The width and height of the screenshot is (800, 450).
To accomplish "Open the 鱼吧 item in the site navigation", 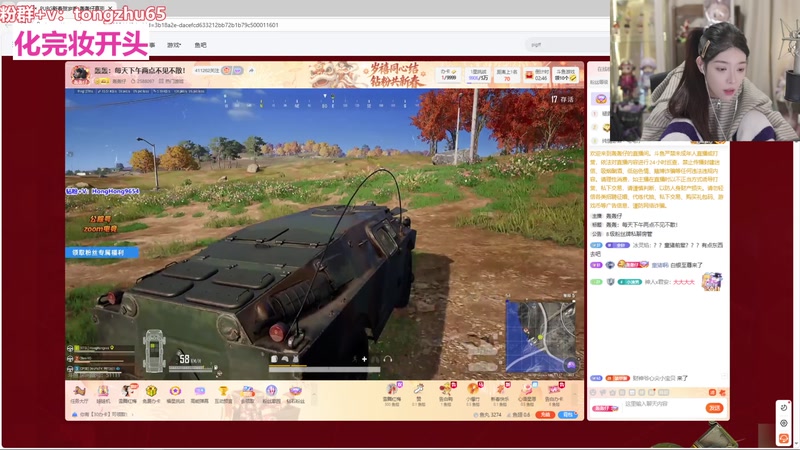I will click(201, 45).
